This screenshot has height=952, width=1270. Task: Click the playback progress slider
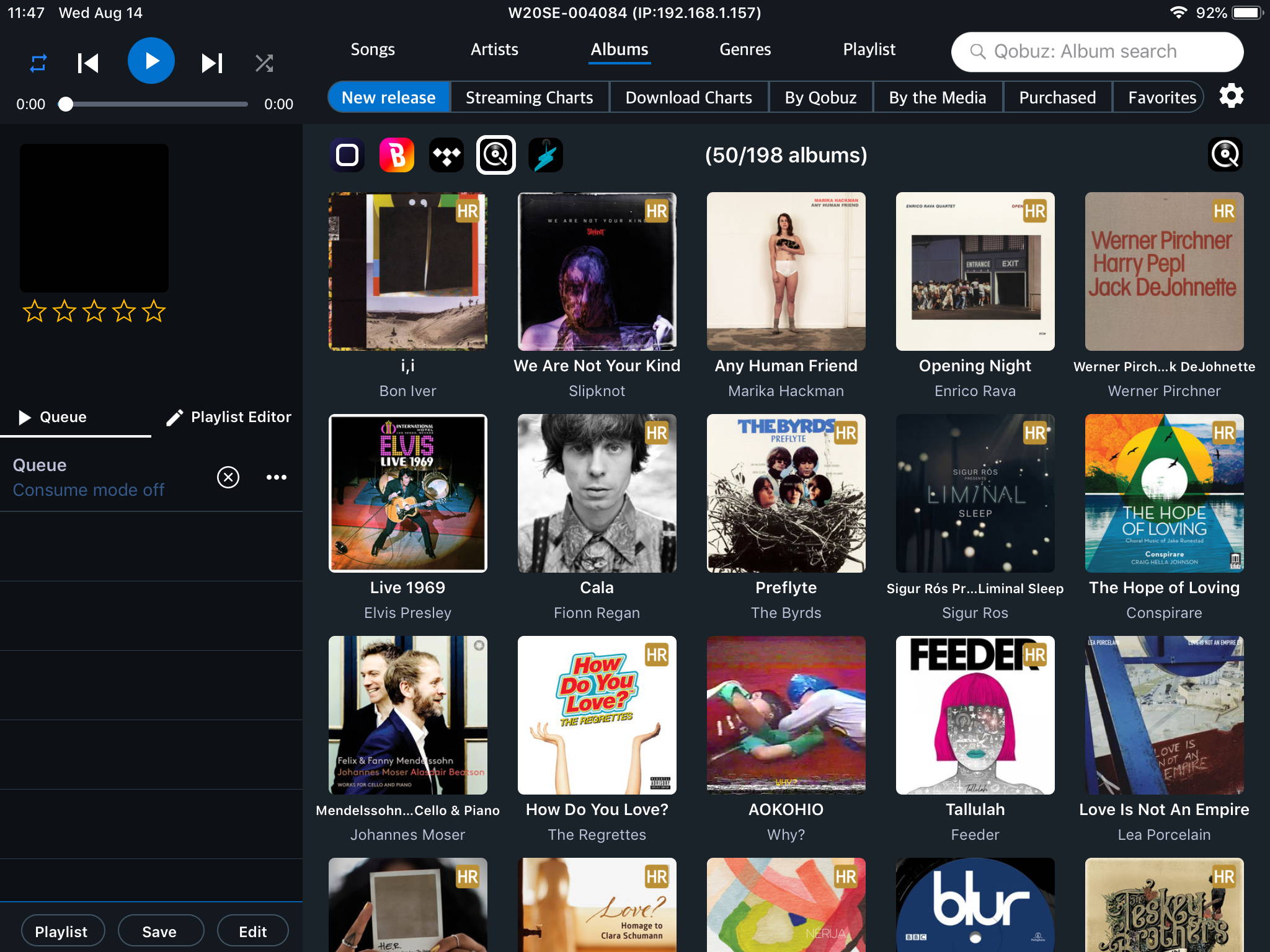(154, 104)
